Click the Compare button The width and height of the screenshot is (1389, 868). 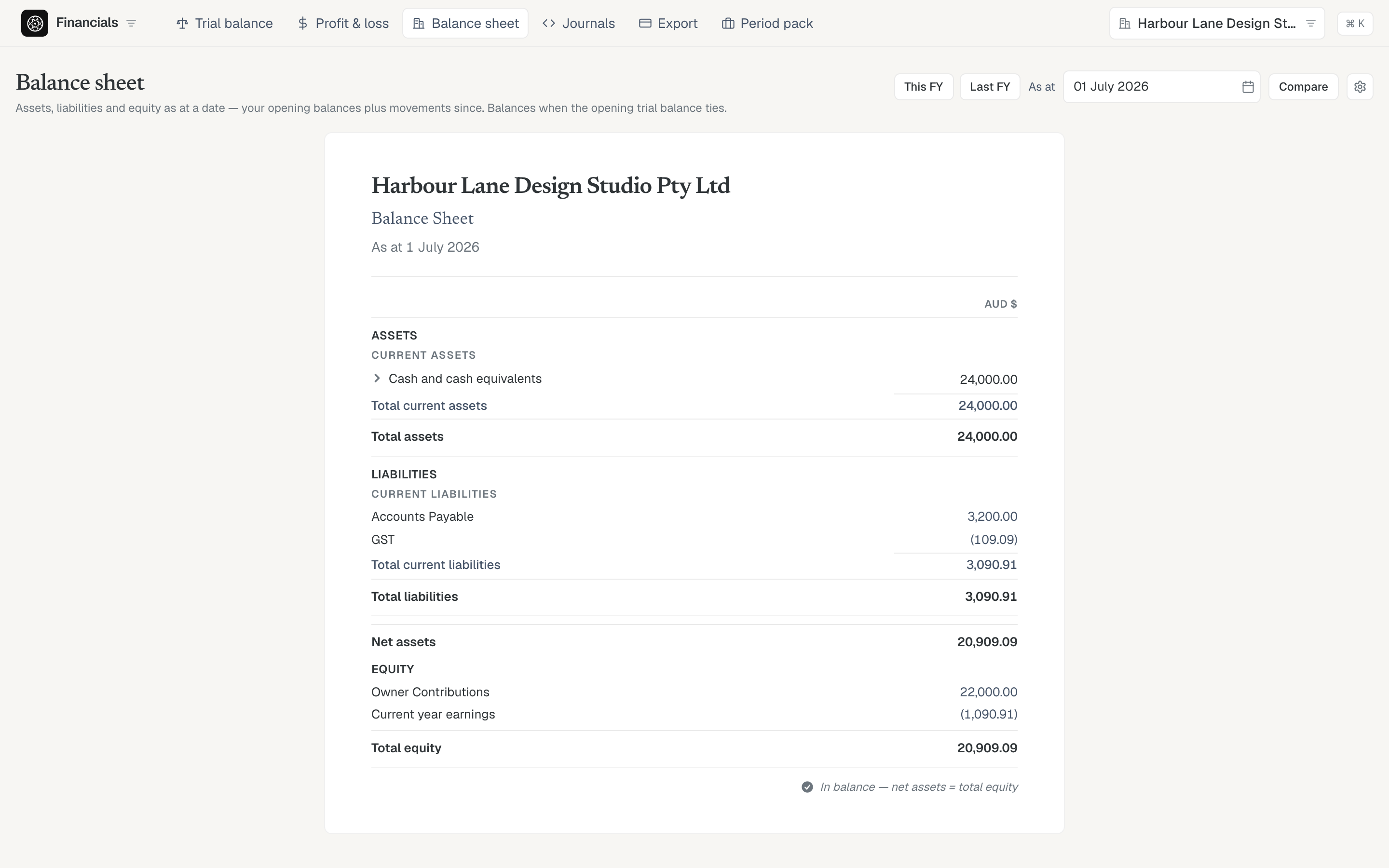[1303, 87]
